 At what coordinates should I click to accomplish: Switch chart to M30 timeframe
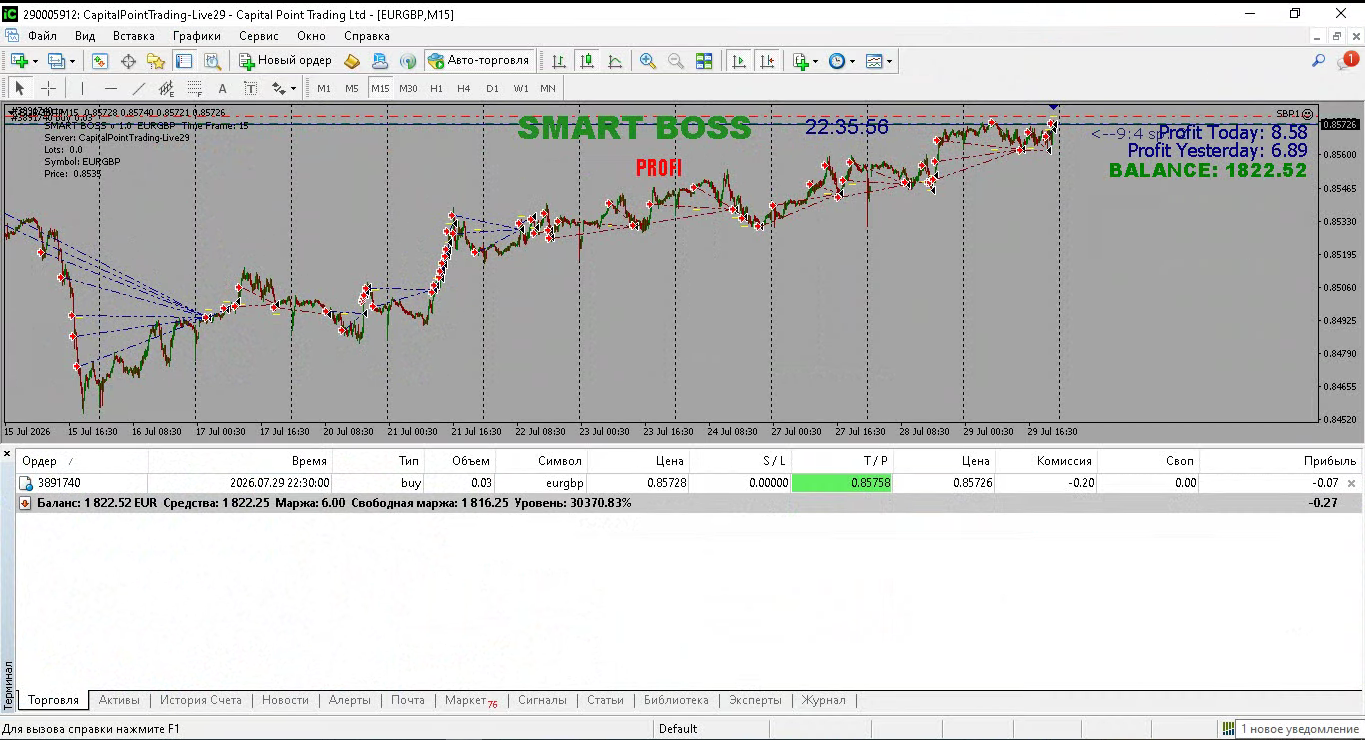[408, 88]
